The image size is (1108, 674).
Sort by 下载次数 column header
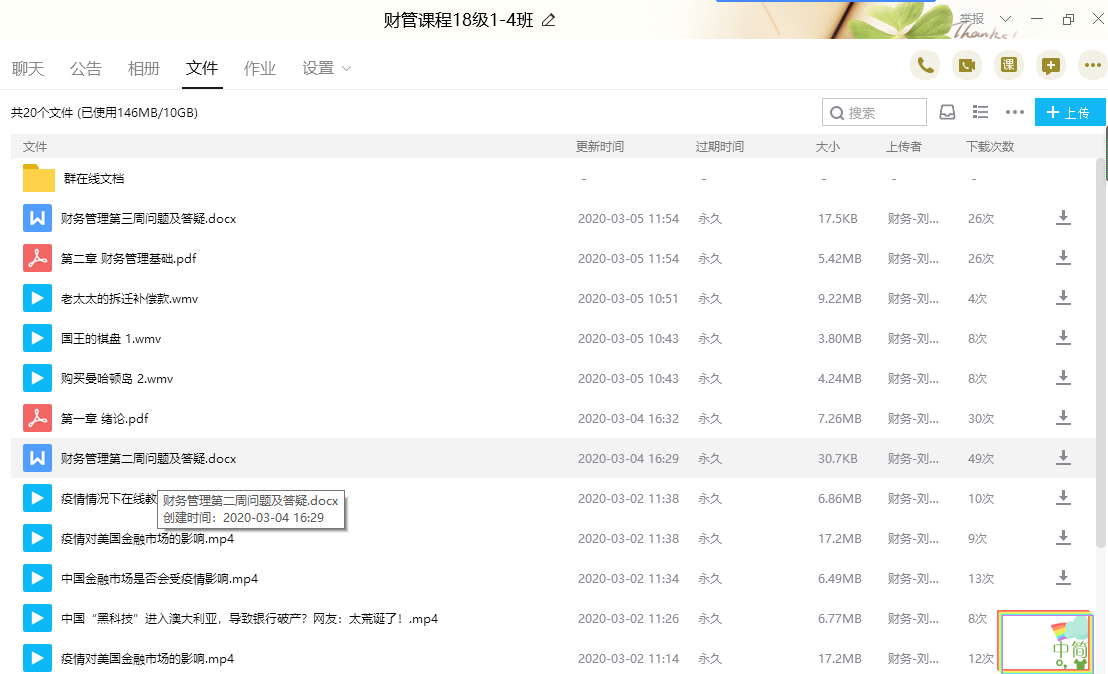coord(990,146)
